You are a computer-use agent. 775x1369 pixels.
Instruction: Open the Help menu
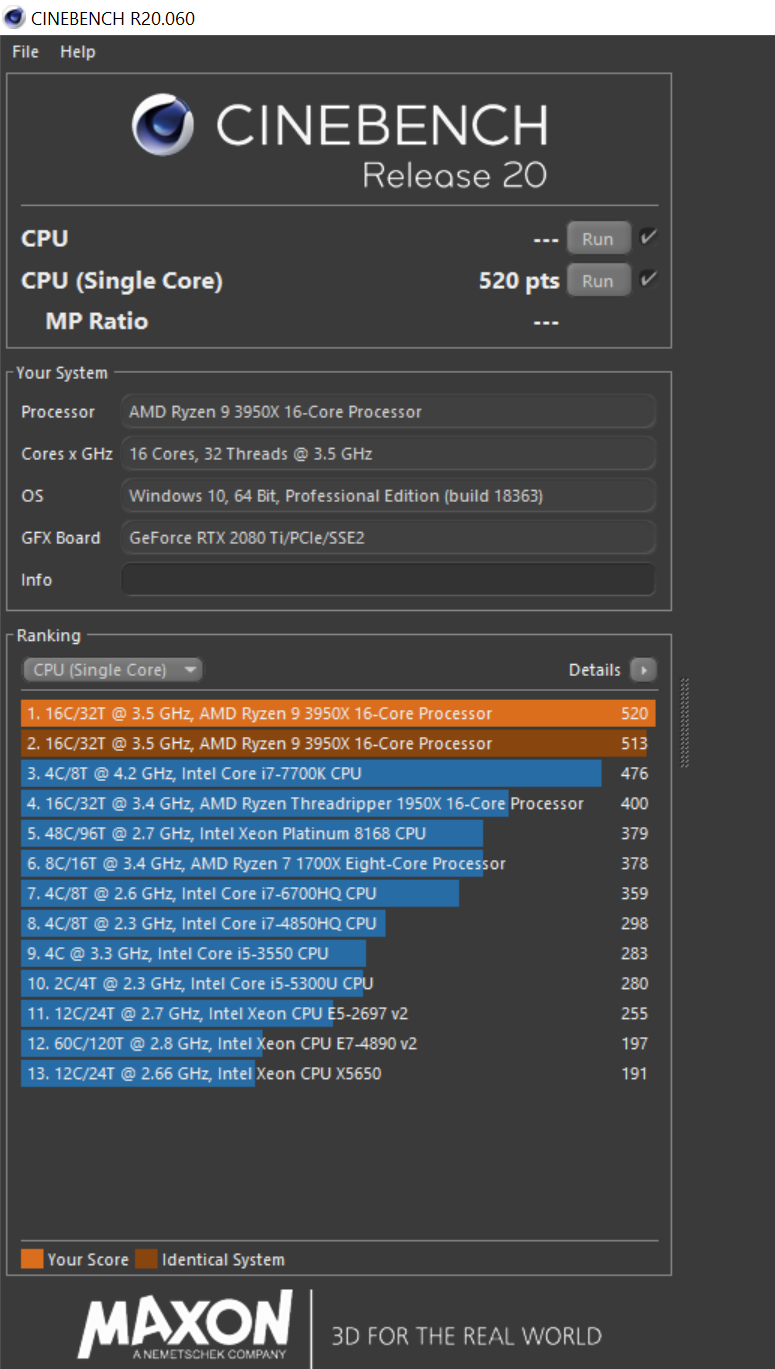(x=78, y=52)
